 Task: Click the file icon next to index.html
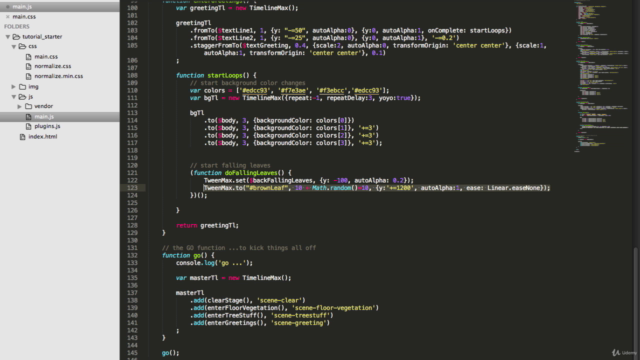(23, 137)
